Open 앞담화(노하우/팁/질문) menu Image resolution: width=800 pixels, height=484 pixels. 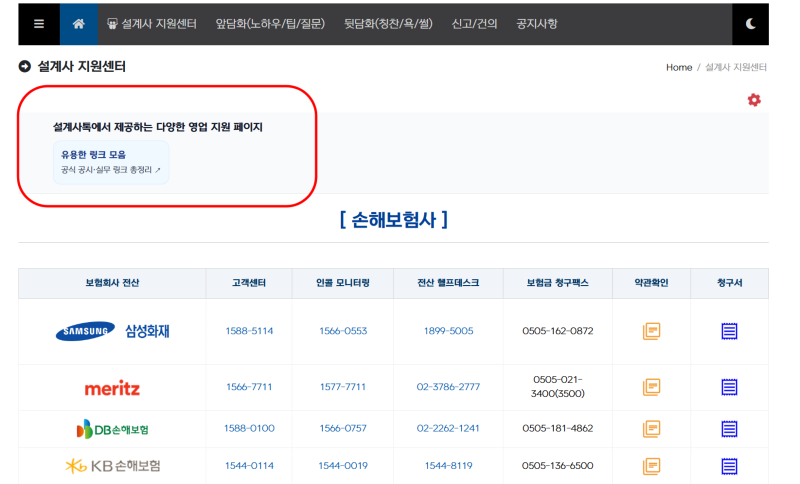coord(270,24)
